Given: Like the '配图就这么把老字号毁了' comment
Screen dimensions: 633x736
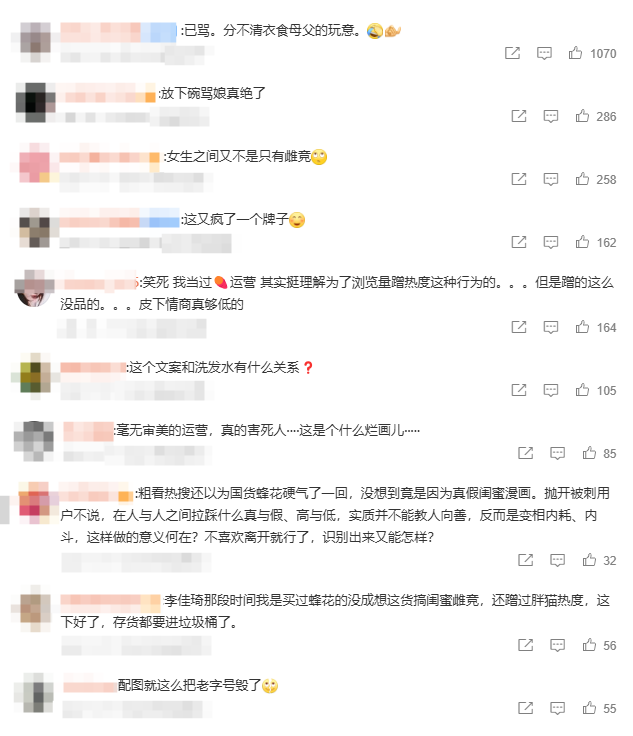Looking at the screenshot, I should click(x=589, y=708).
